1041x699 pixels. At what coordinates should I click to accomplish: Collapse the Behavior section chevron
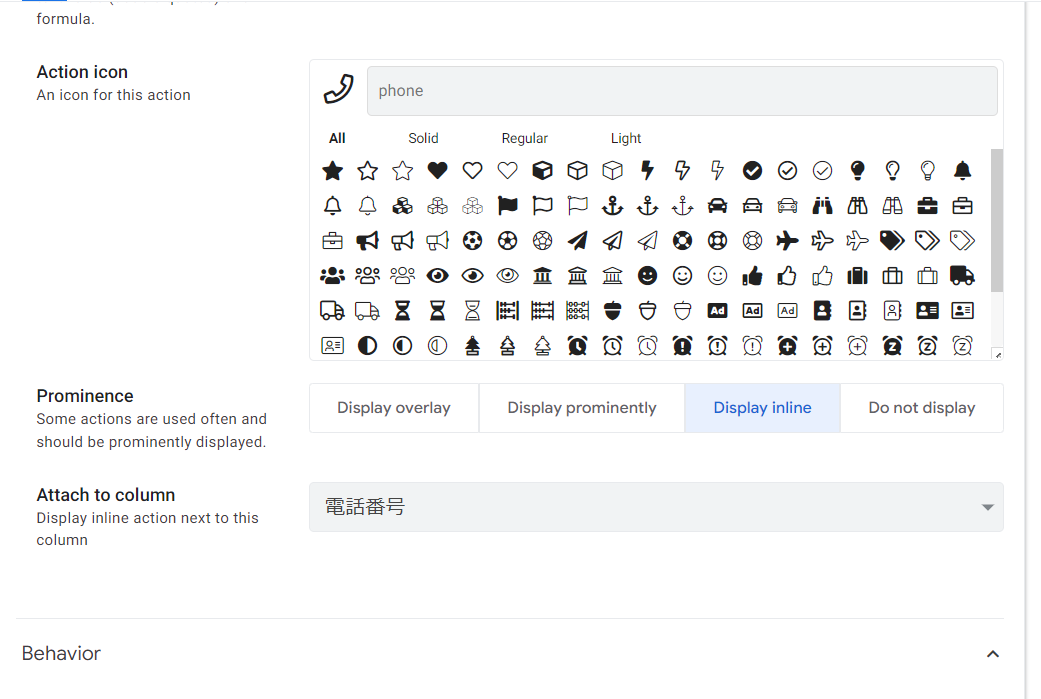point(993,655)
